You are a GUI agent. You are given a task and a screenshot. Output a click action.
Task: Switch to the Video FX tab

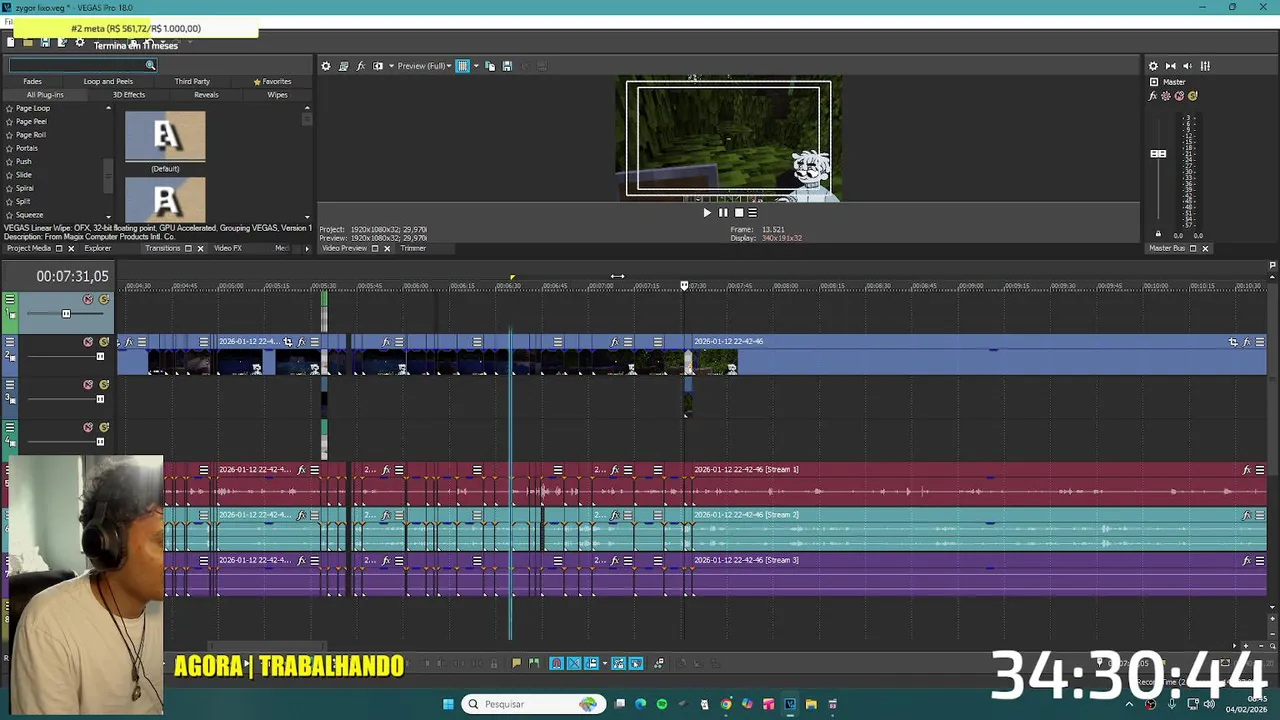(x=227, y=248)
